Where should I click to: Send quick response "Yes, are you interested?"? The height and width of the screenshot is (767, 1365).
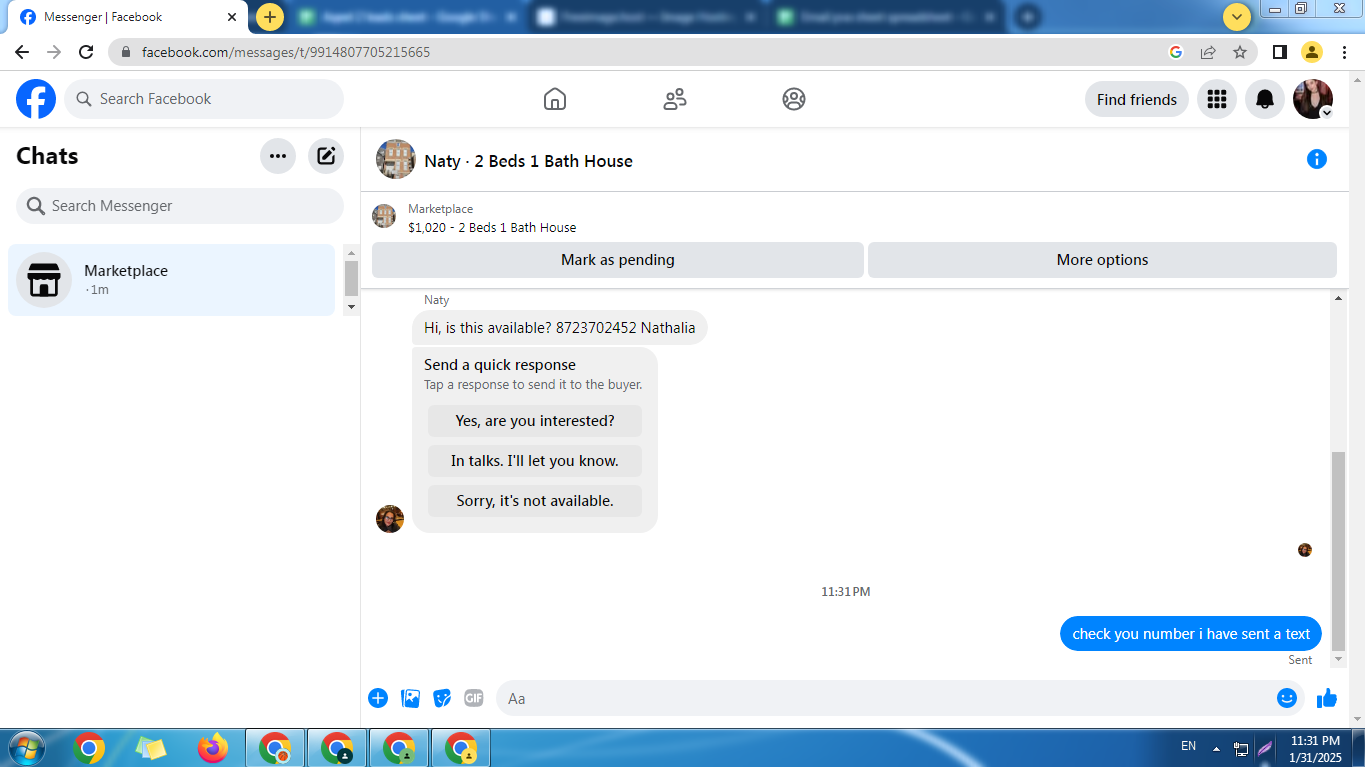(x=535, y=421)
